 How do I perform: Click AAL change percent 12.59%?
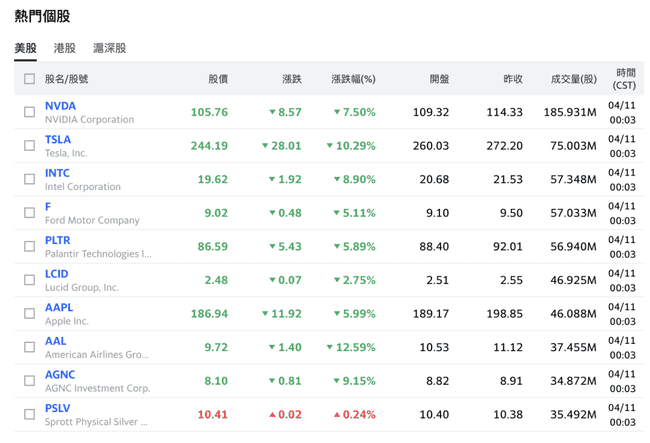[351, 347]
